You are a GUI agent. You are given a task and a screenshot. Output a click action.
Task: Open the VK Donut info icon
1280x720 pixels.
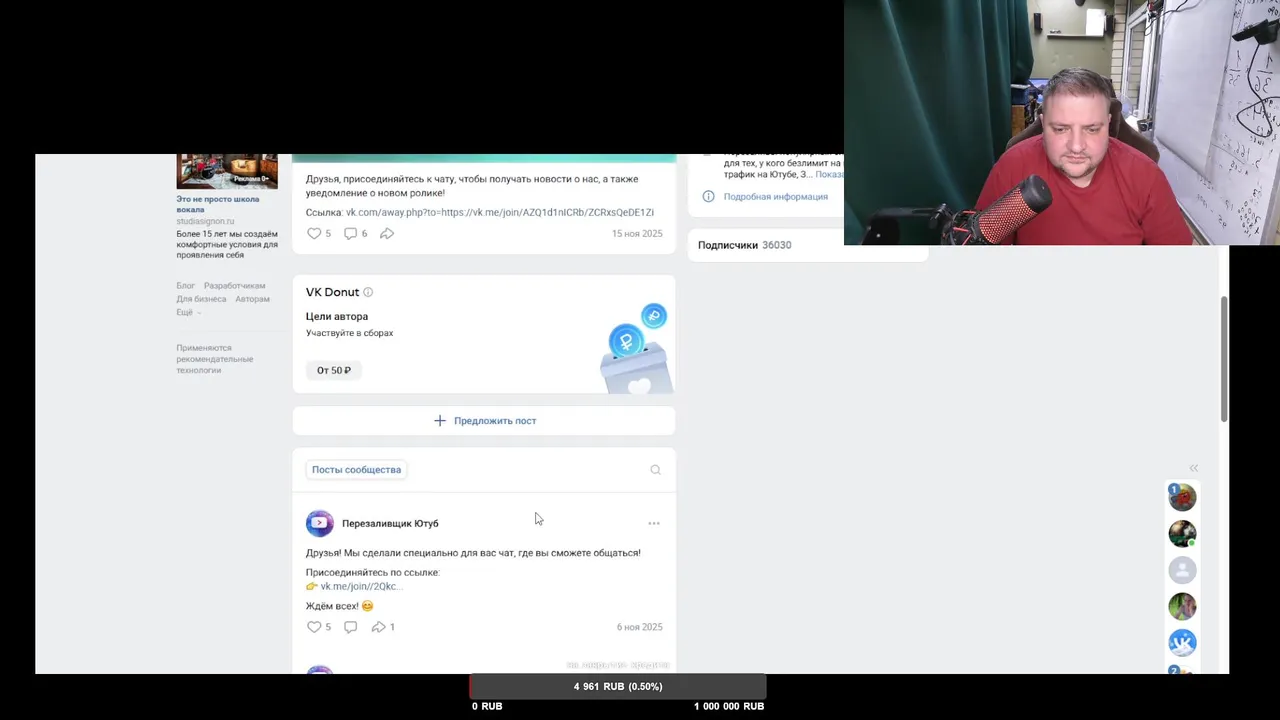[x=368, y=292]
